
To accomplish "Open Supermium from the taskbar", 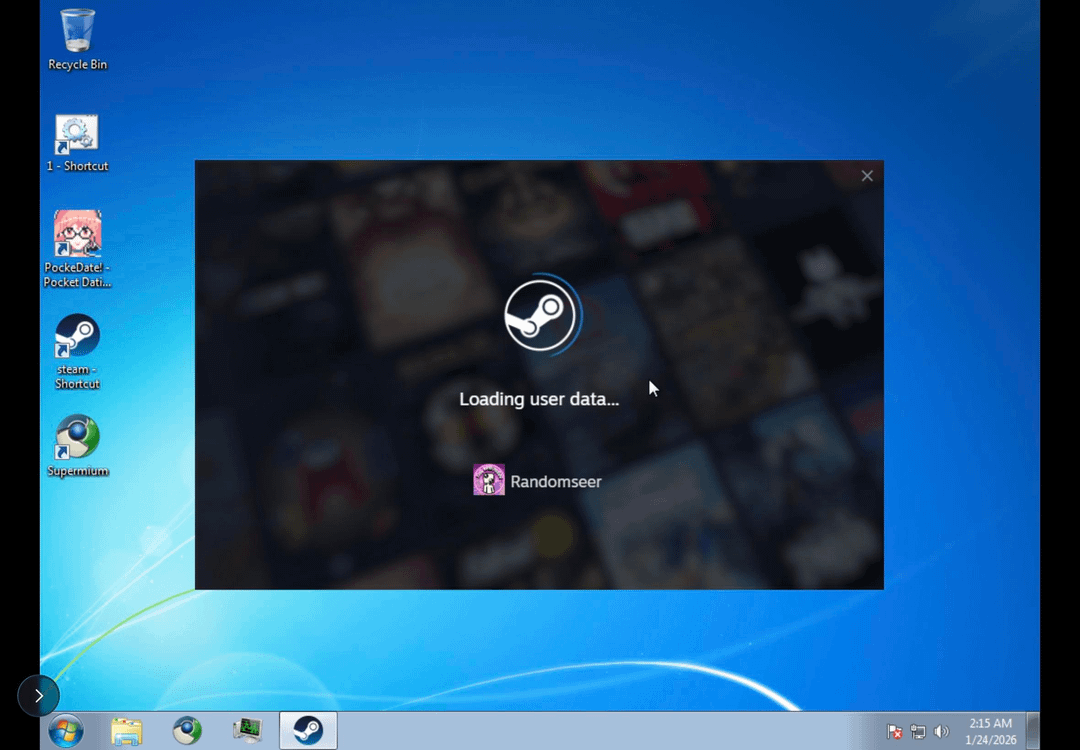I will [186, 731].
